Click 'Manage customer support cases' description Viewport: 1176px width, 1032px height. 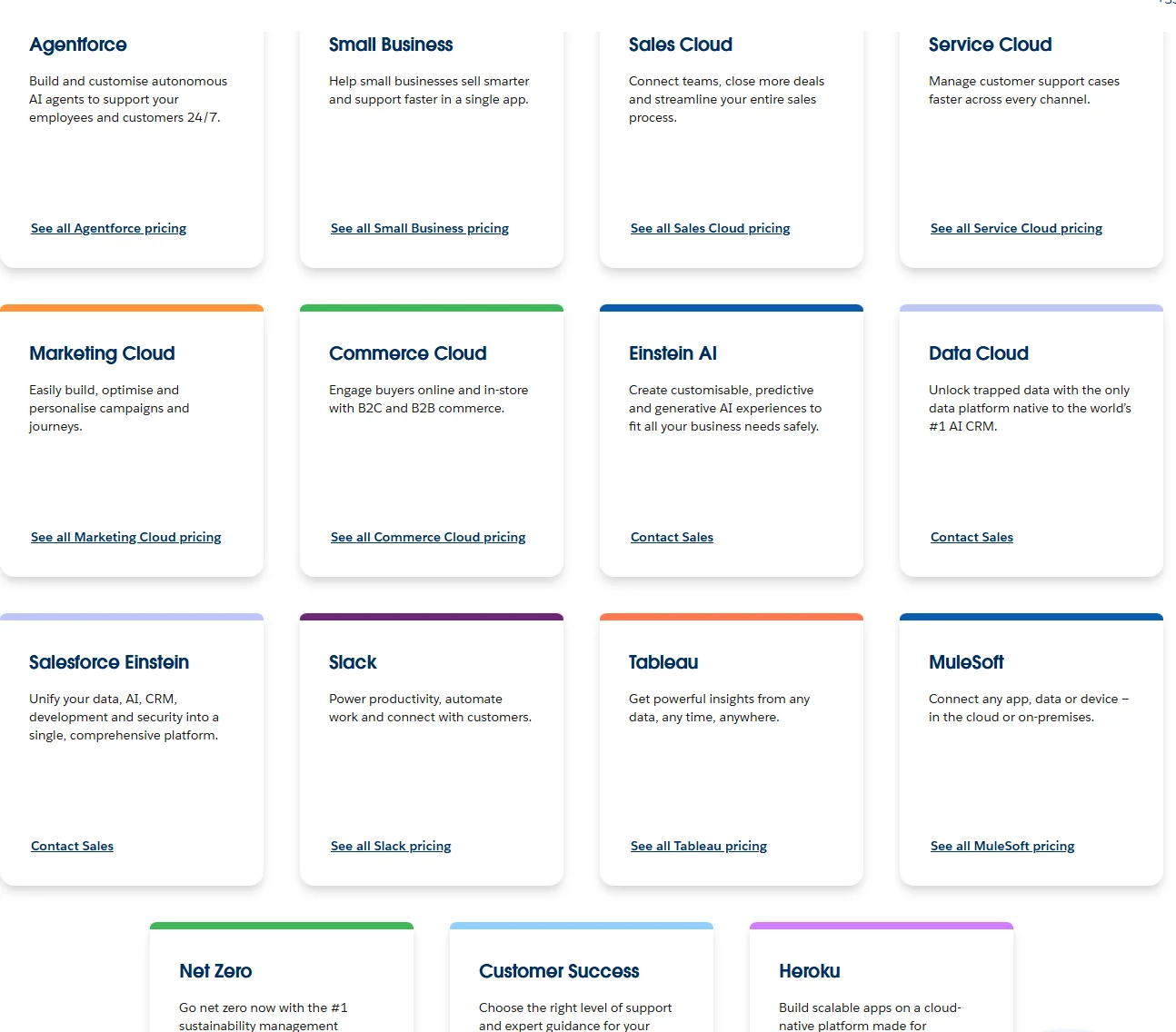click(1024, 90)
